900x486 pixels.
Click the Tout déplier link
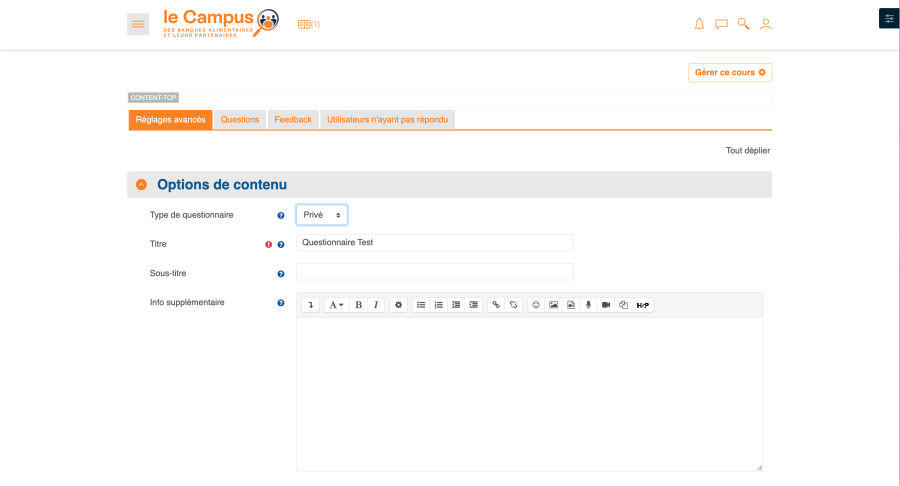point(747,151)
